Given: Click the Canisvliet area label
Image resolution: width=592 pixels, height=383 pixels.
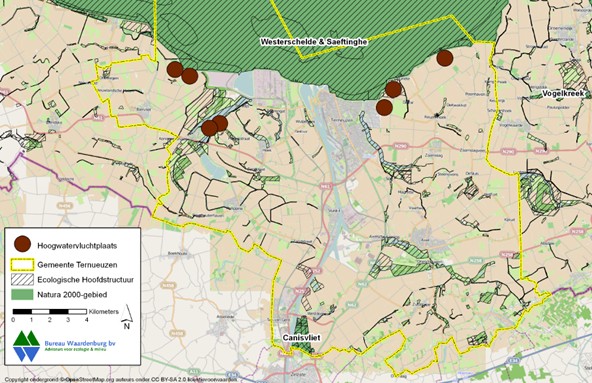Looking at the screenshot, I should coord(302,337).
